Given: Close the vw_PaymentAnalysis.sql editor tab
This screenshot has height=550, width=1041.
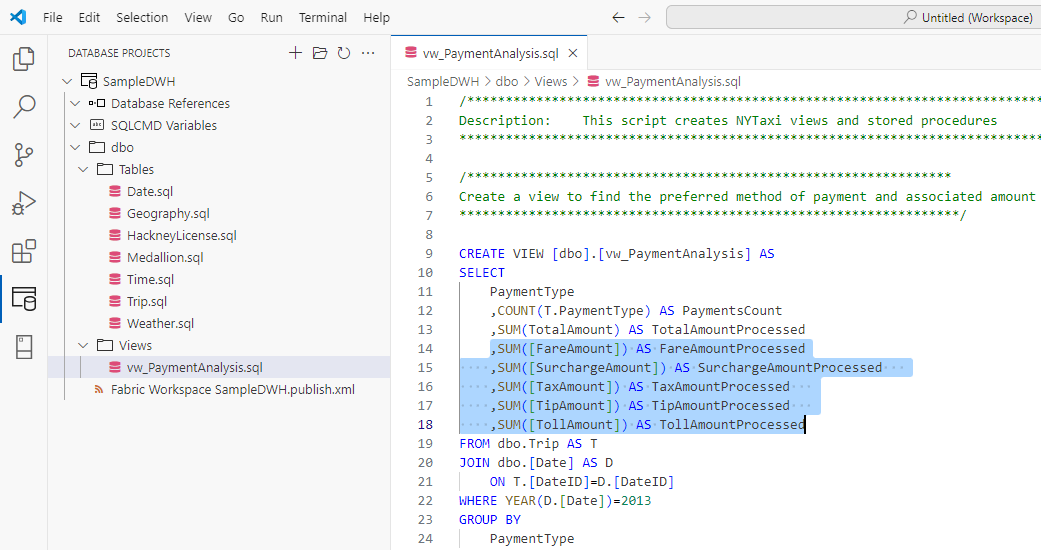Looking at the screenshot, I should coord(572,53).
